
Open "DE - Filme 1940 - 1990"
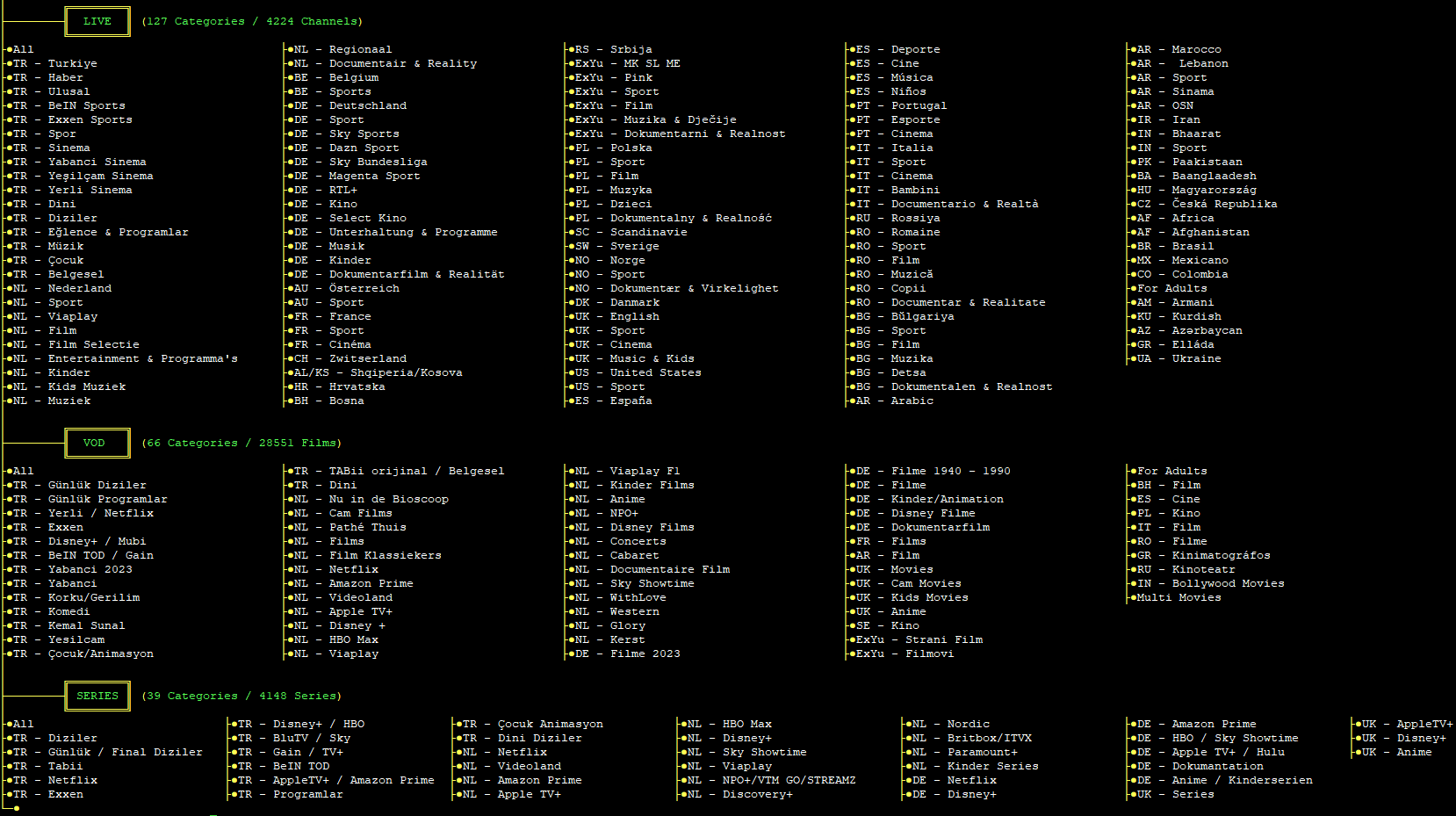pos(933,471)
